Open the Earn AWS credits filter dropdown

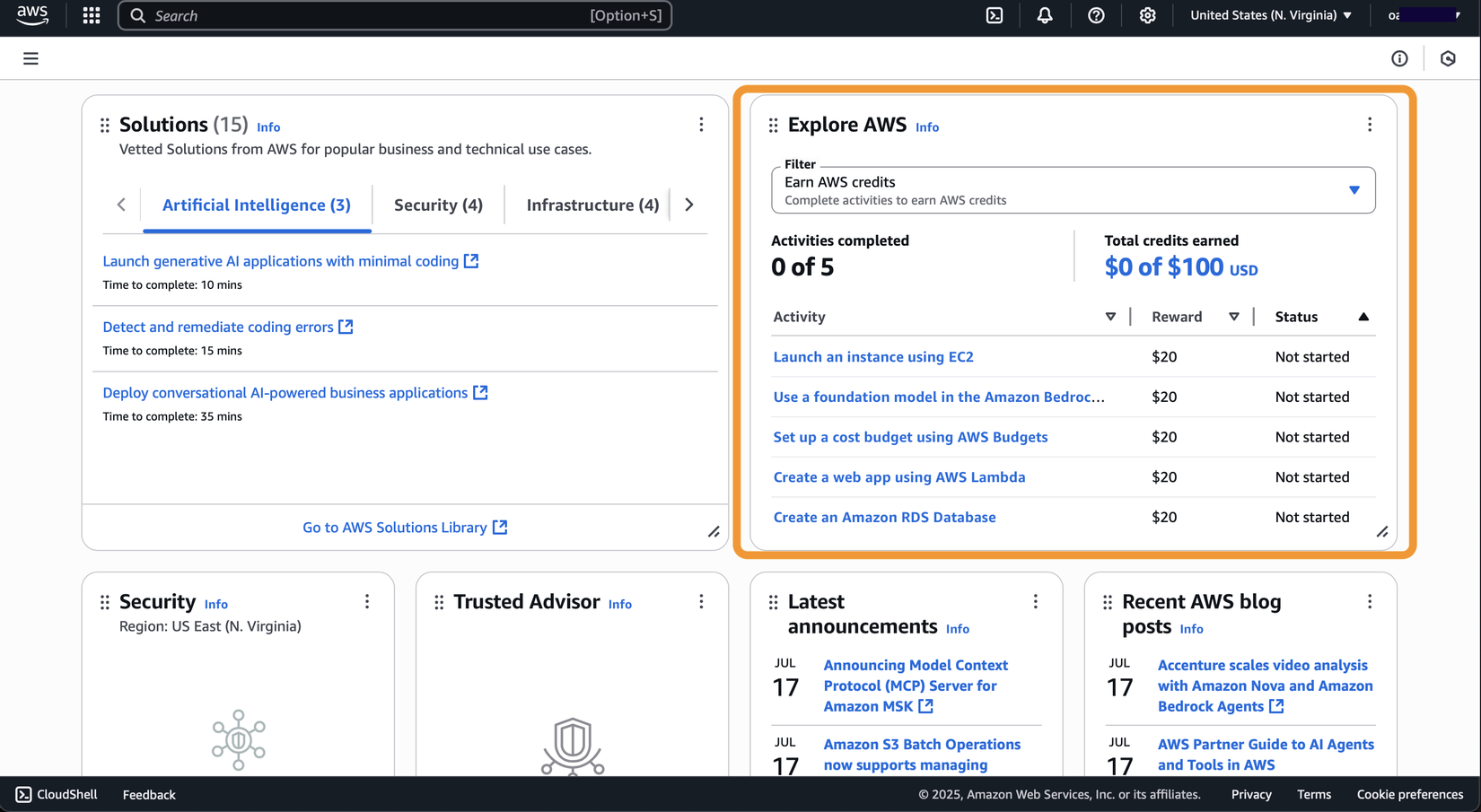(1073, 189)
